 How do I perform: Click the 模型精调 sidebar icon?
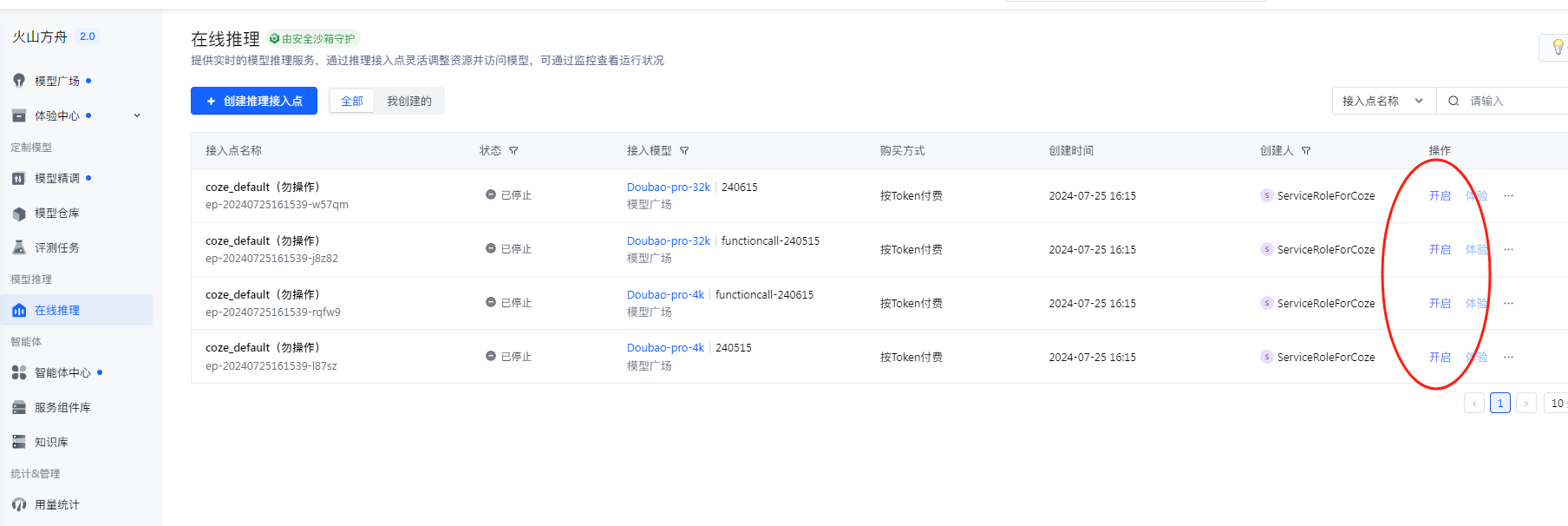point(19,178)
